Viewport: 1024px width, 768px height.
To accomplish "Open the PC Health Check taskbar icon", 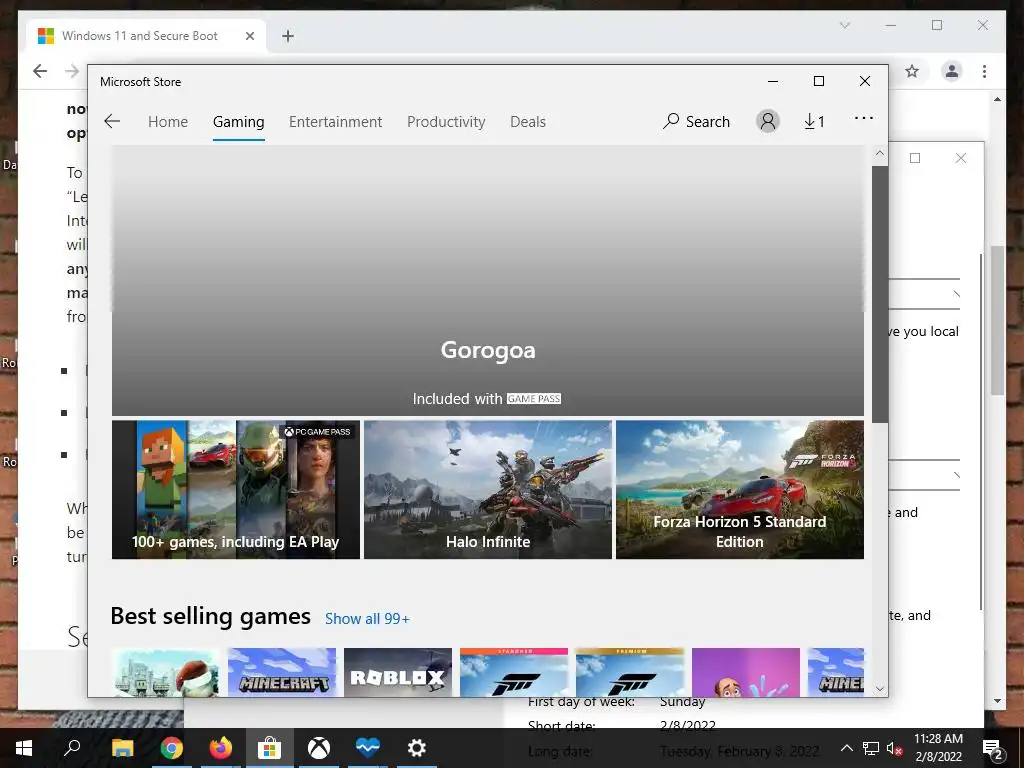I will tap(368, 748).
